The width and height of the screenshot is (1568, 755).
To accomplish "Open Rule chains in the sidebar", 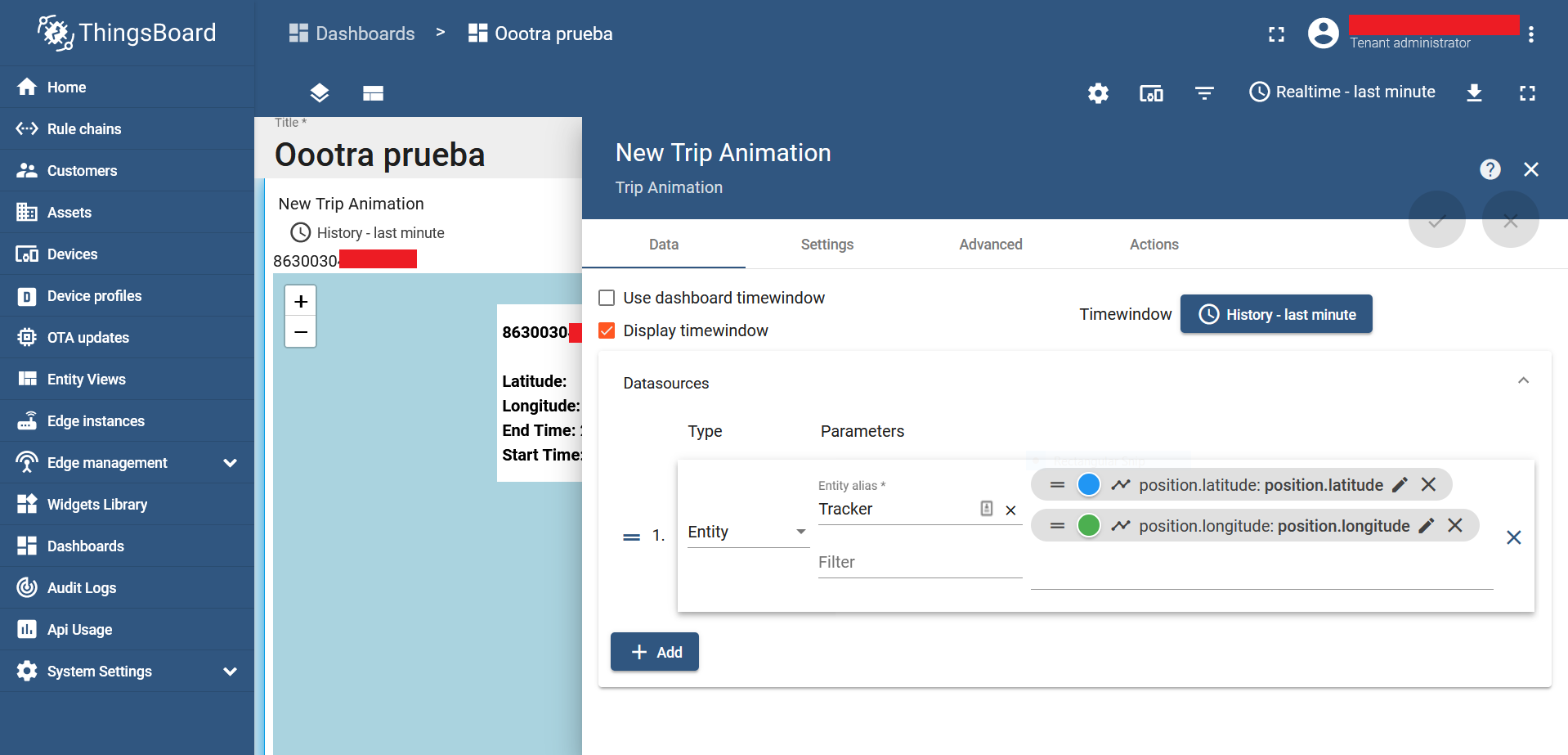I will [x=127, y=128].
